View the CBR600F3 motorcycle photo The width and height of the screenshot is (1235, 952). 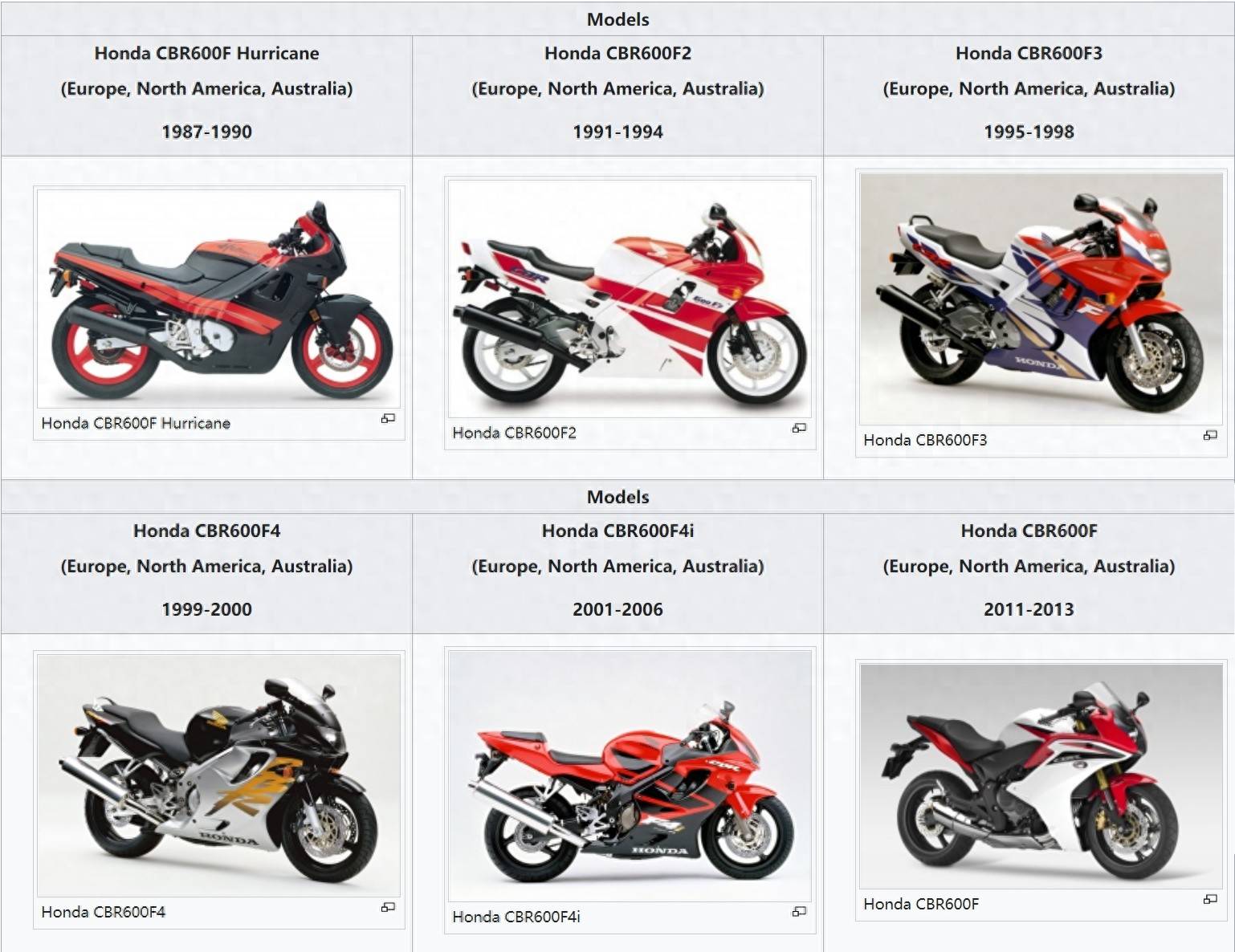pyautogui.click(x=1041, y=299)
